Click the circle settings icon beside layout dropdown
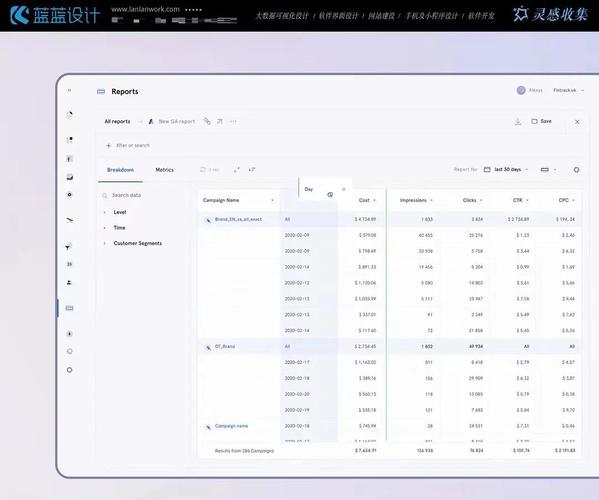This screenshot has height=500, width=599. [576, 170]
